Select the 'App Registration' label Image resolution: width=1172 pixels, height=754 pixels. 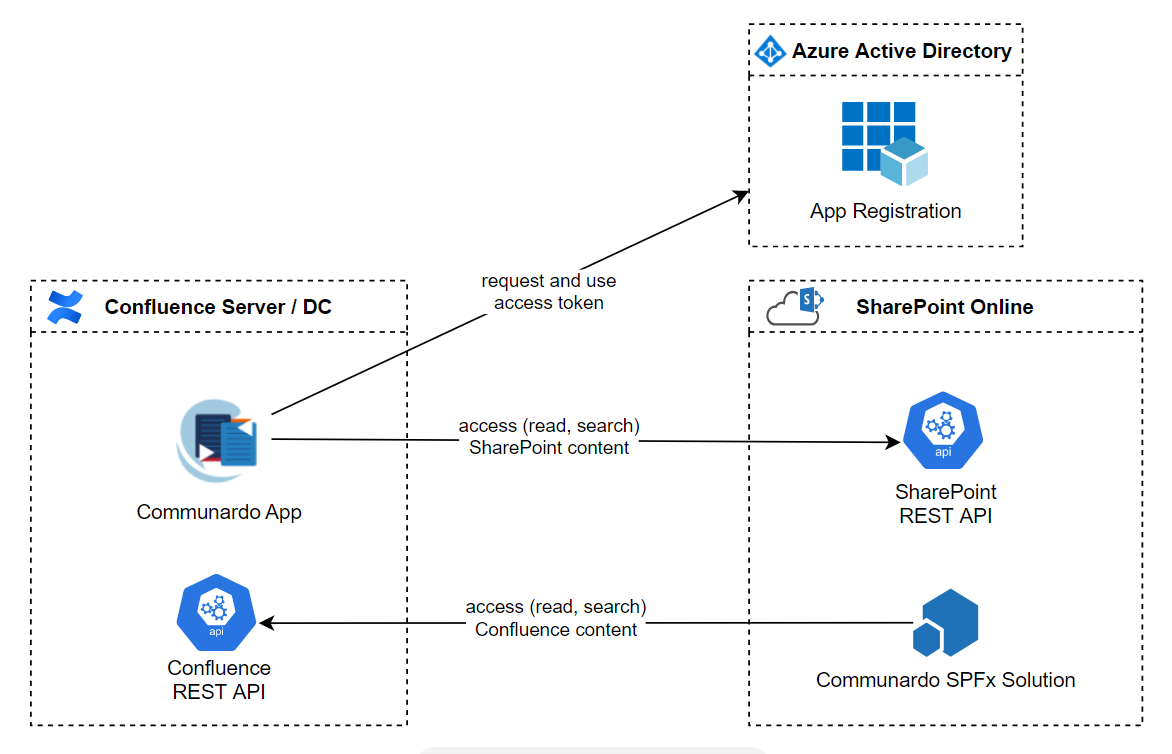885,212
